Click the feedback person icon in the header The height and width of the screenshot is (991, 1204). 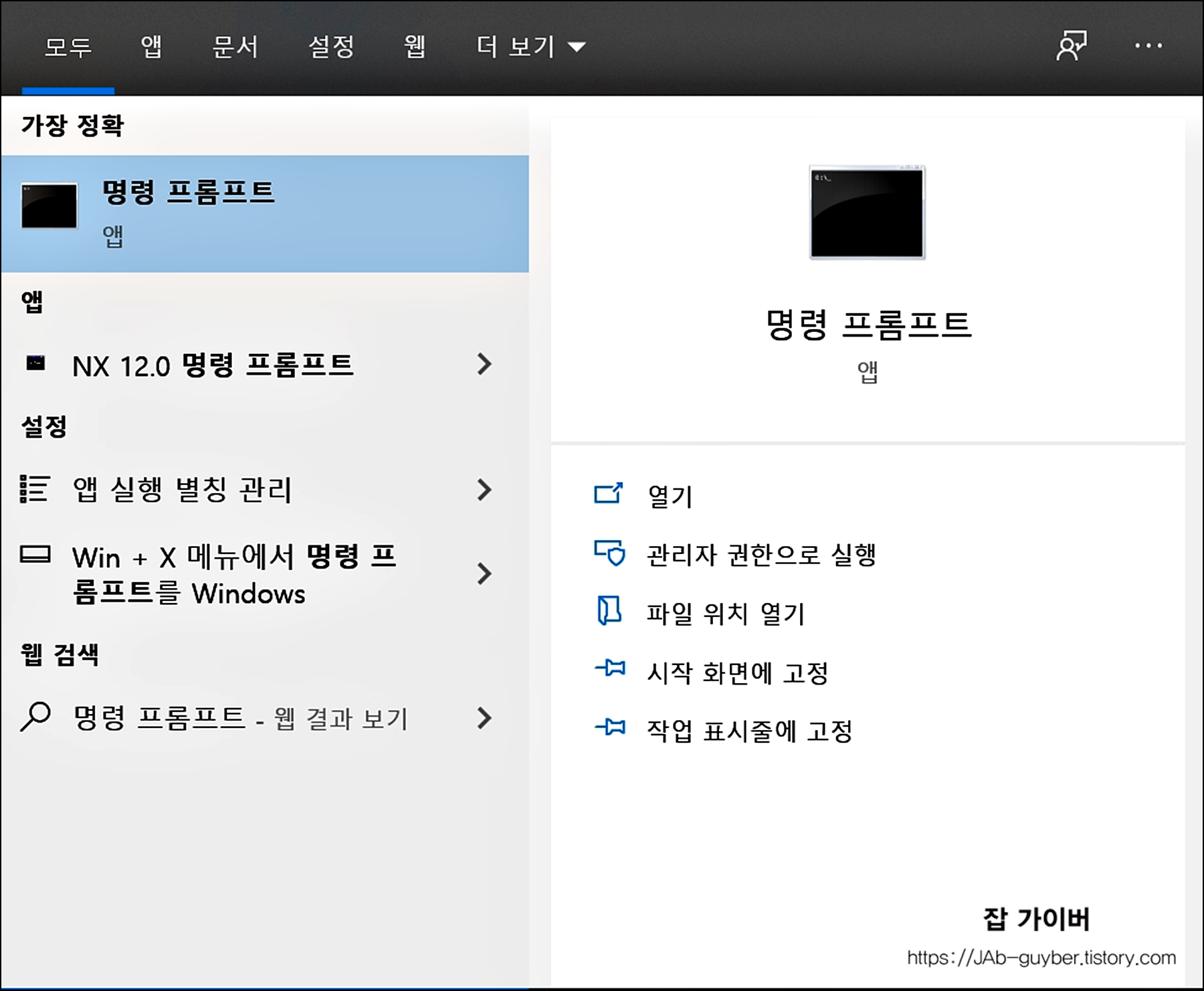click(x=1071, y=46)
